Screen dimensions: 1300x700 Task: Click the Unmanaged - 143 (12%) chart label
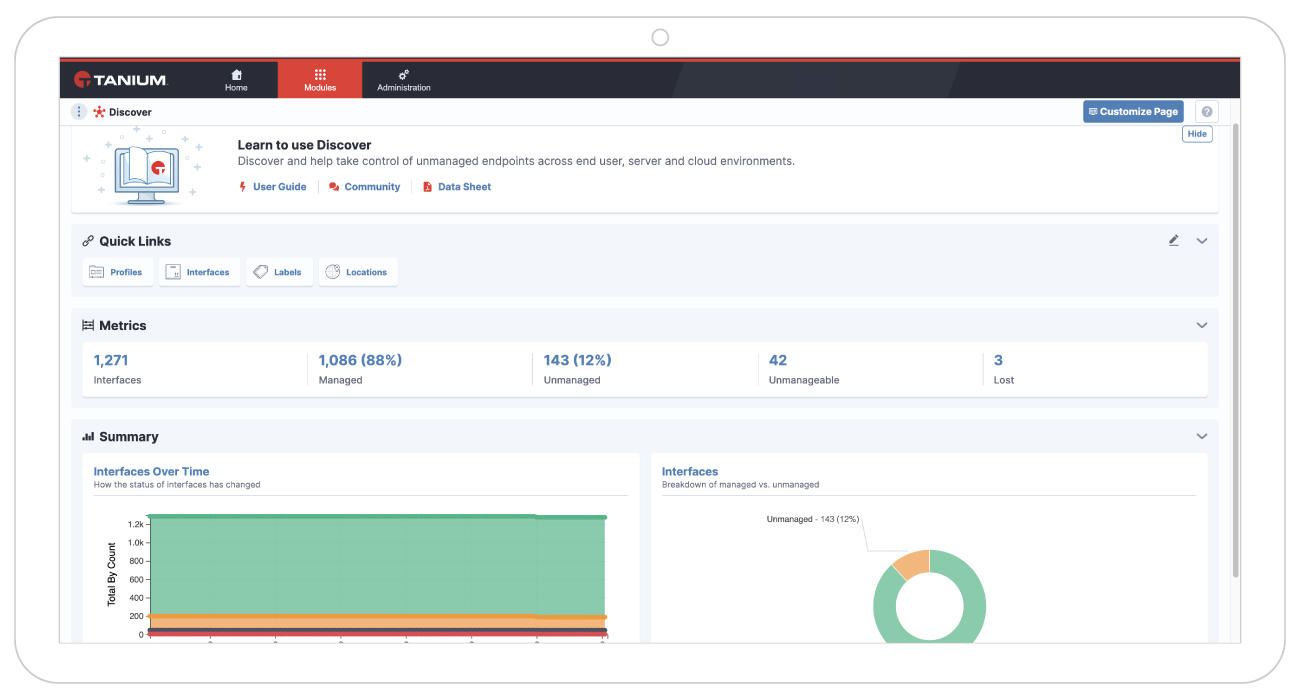tap(813, 519)
